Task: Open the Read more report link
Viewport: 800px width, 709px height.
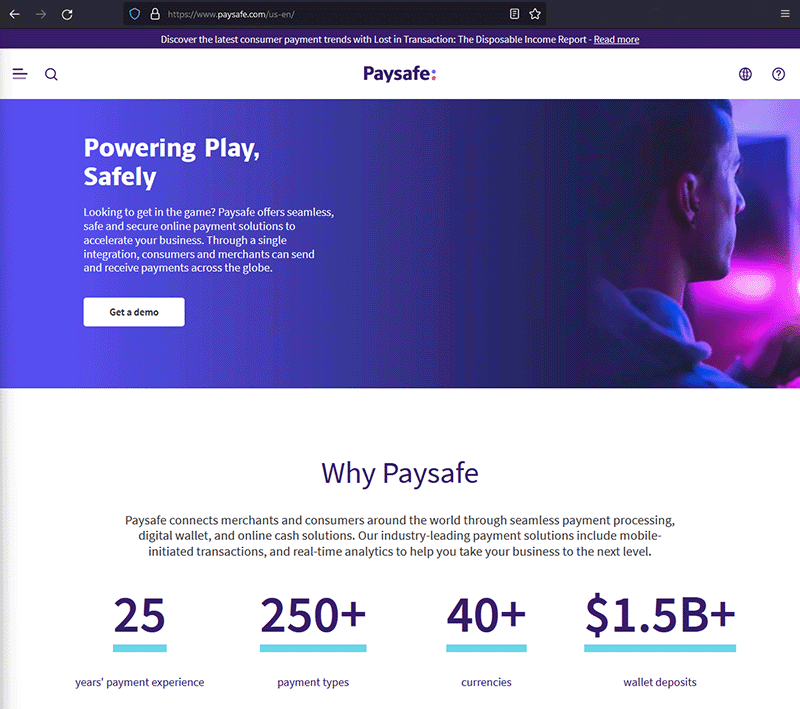Action: point(616,39)
